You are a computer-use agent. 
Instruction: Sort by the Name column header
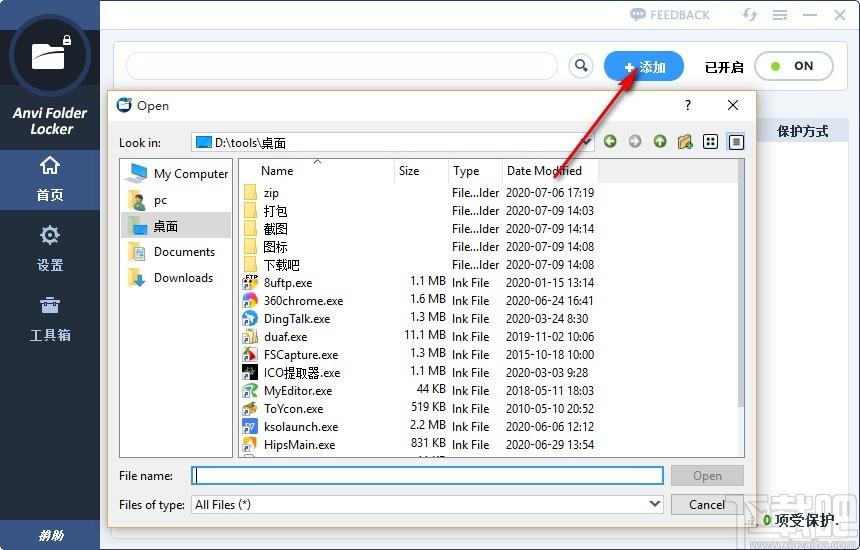point(317,171)
